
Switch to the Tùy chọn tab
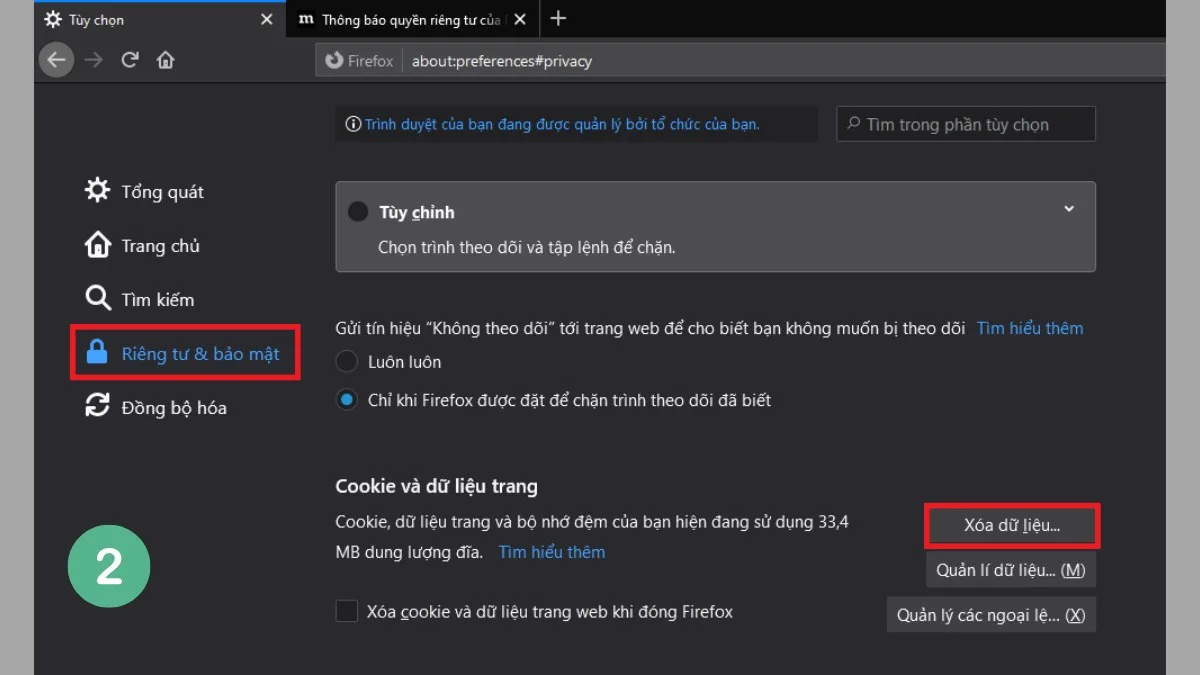(x=159, y=19)
